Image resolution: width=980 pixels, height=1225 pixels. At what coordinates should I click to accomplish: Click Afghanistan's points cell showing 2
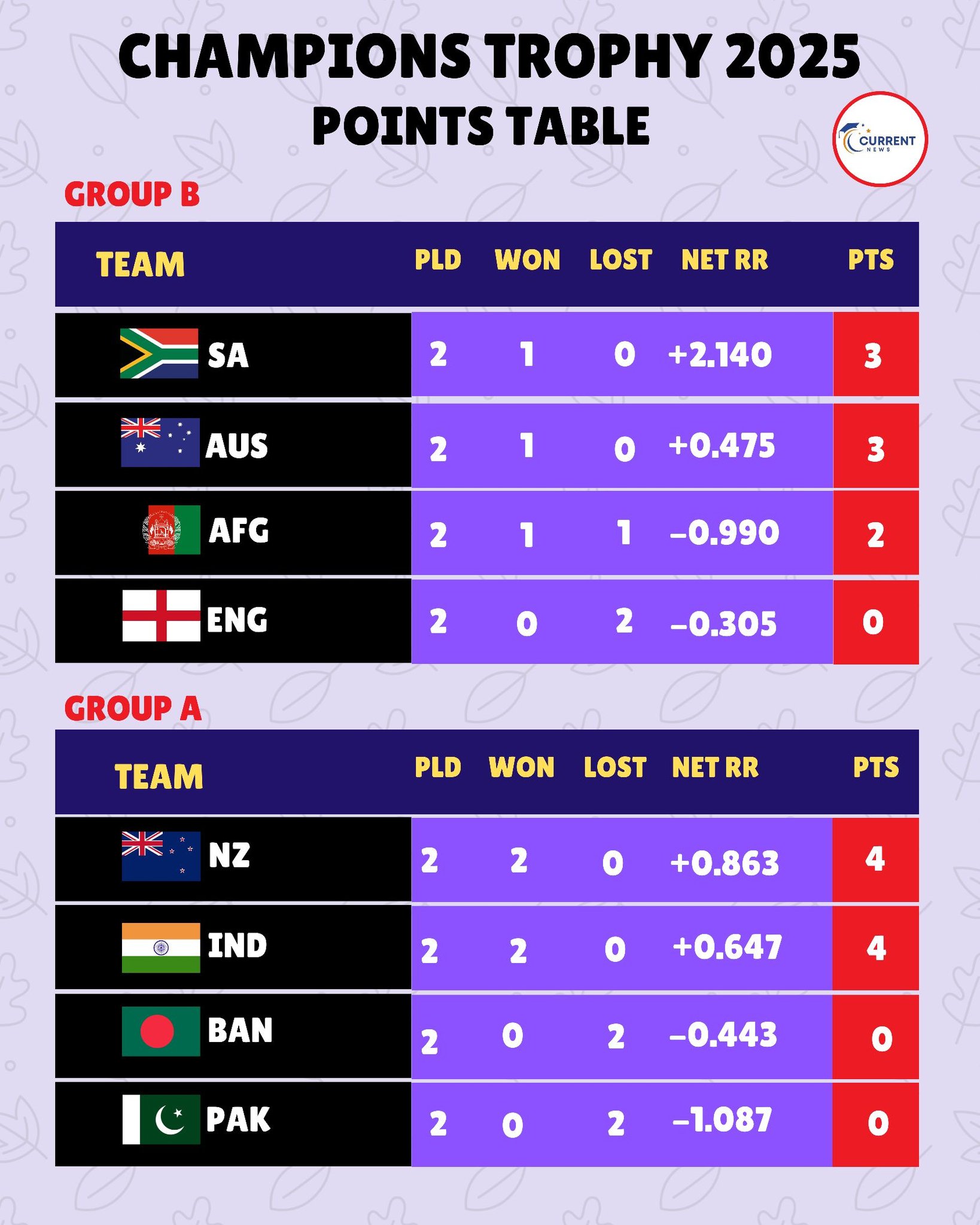click(x=876, y=533)
